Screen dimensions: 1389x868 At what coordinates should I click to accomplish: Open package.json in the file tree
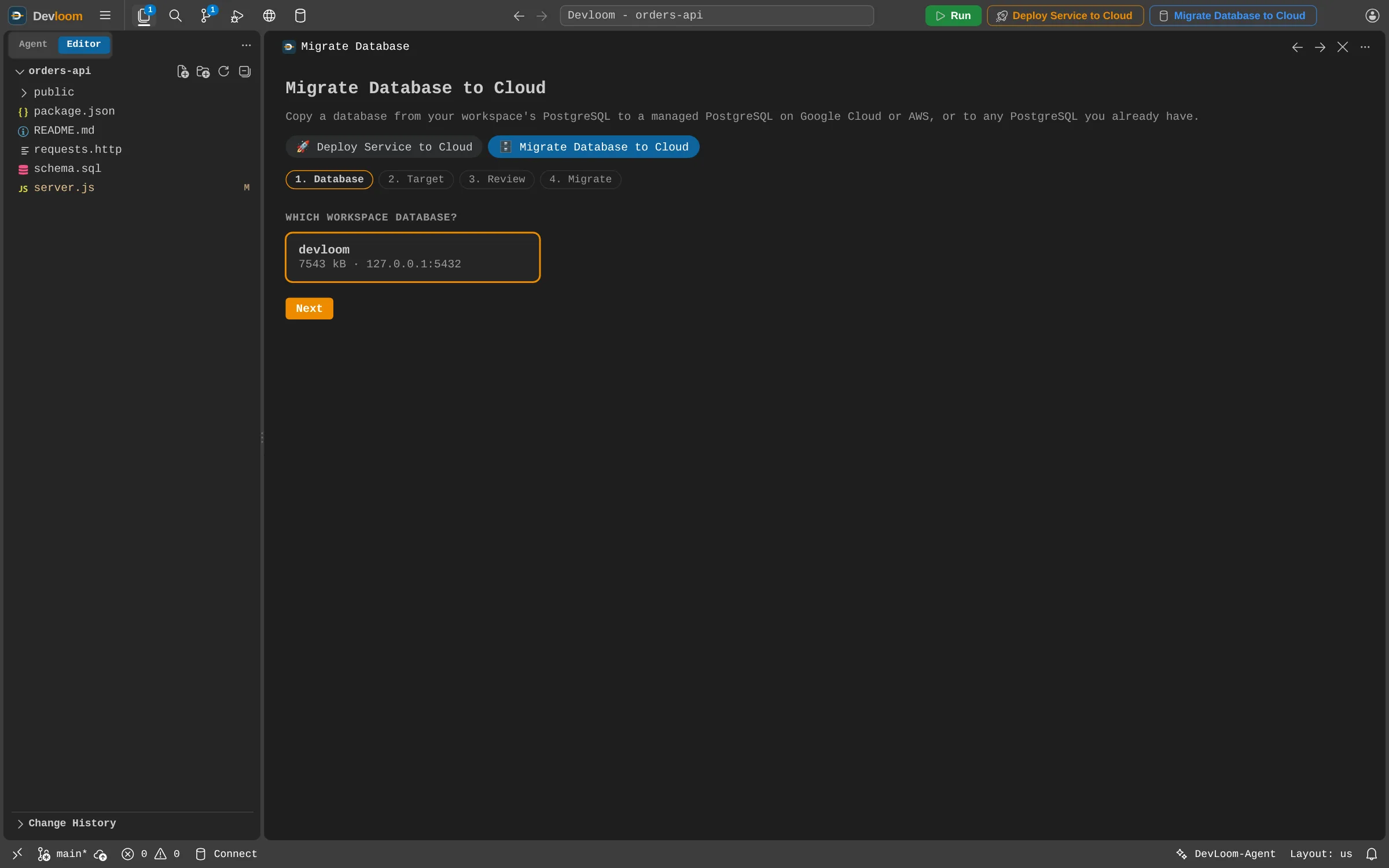tap(131, 111)
